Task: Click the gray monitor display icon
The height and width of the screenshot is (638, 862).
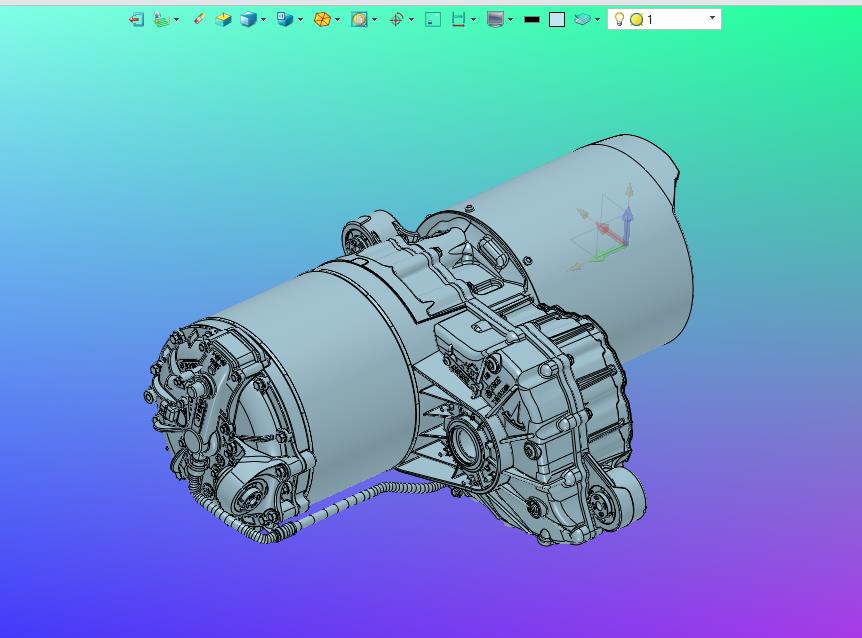Action: pyautogui.click(x=495, y=20)
